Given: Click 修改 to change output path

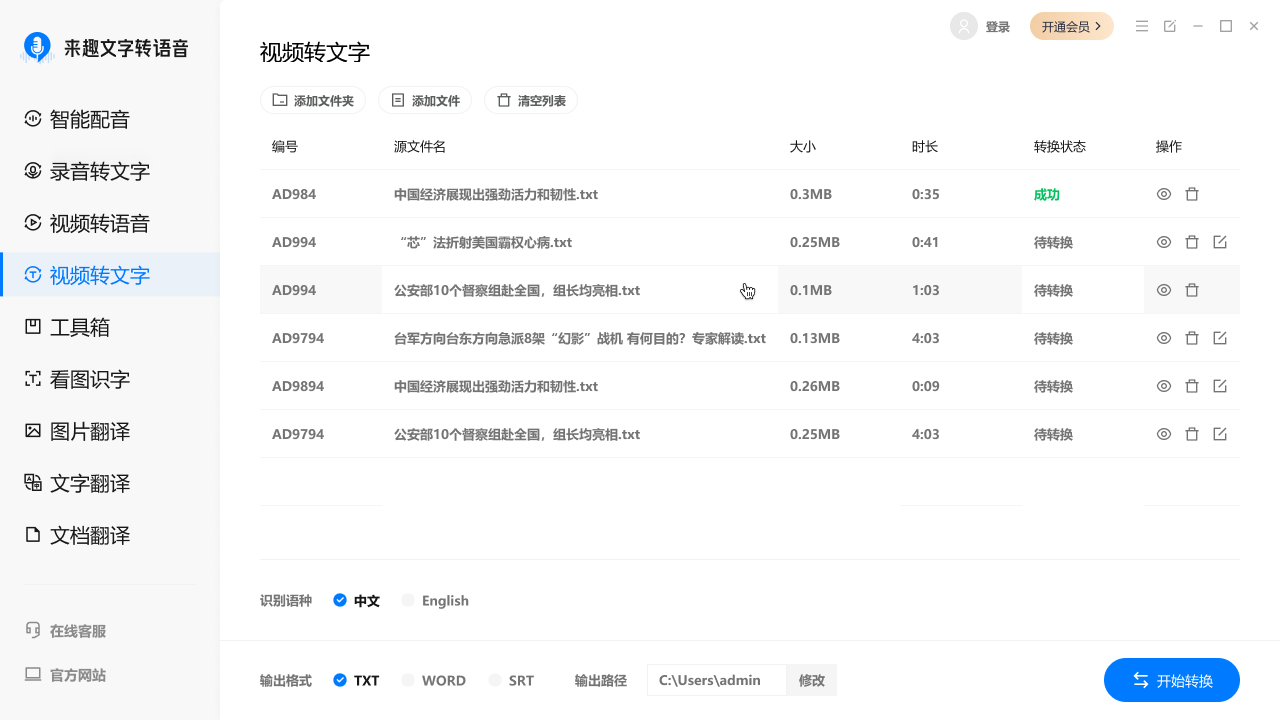Looking at the screenshot, I should (x=812, y=681).
